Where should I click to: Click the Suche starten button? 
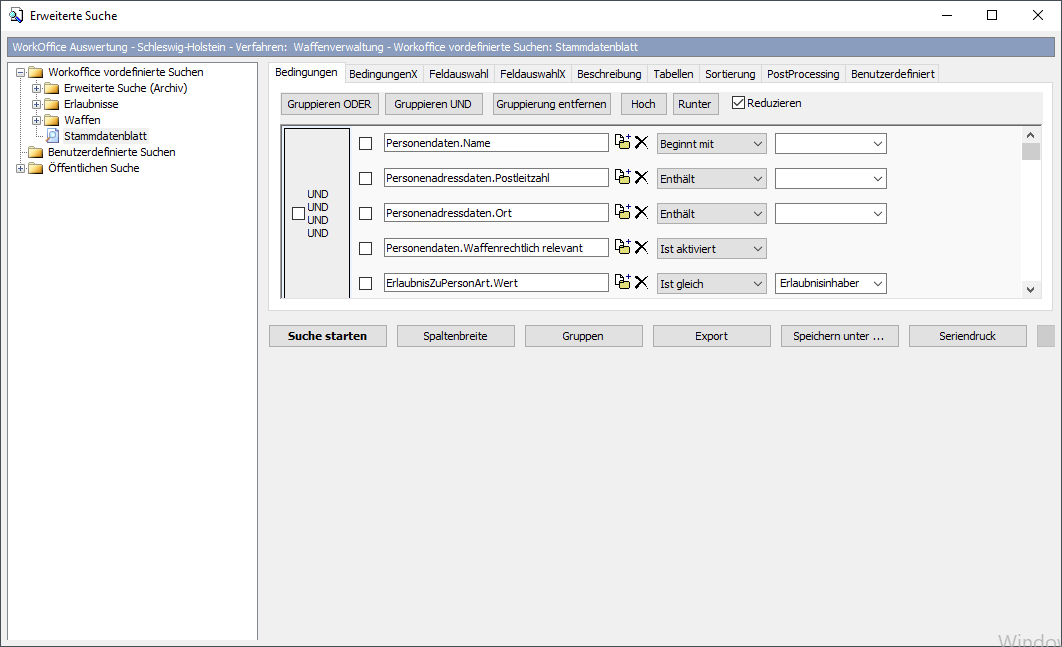327,336
